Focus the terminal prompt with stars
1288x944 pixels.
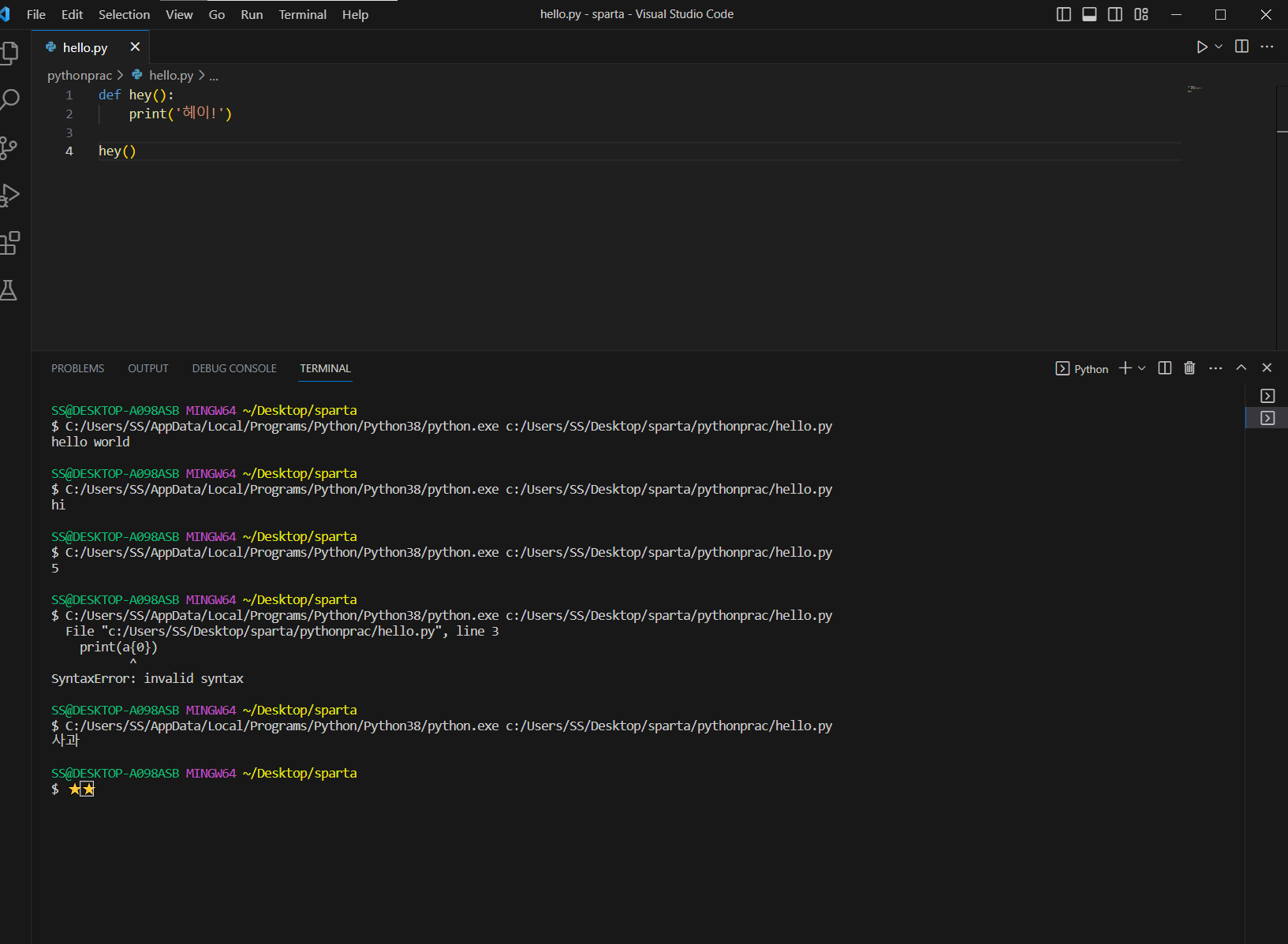coord(73,789)
